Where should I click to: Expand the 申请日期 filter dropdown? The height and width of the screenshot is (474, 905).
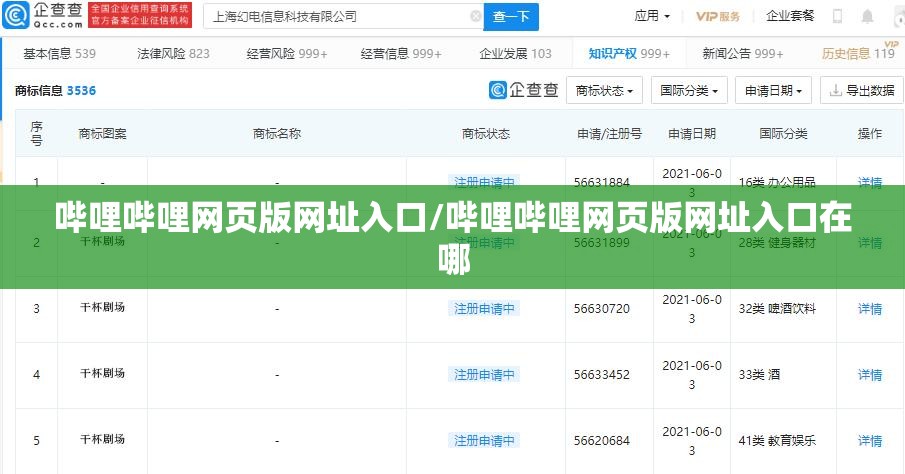click(773, 91)
